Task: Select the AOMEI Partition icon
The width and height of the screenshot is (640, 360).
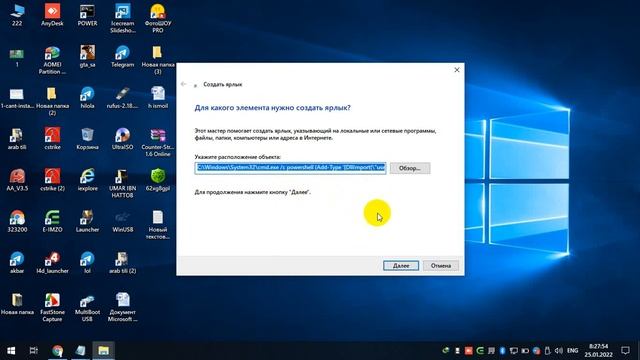Action: (52, 60)
